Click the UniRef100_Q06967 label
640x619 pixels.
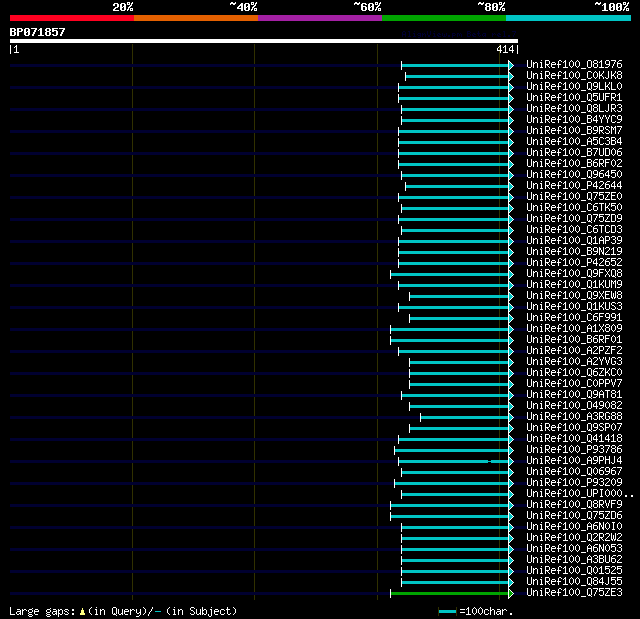[574, 472]
